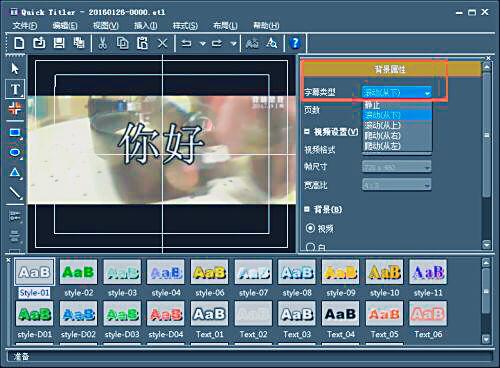500x368 pixels.
Task: Open the 帮助(H) menu
Action: (x=266, y=26)
